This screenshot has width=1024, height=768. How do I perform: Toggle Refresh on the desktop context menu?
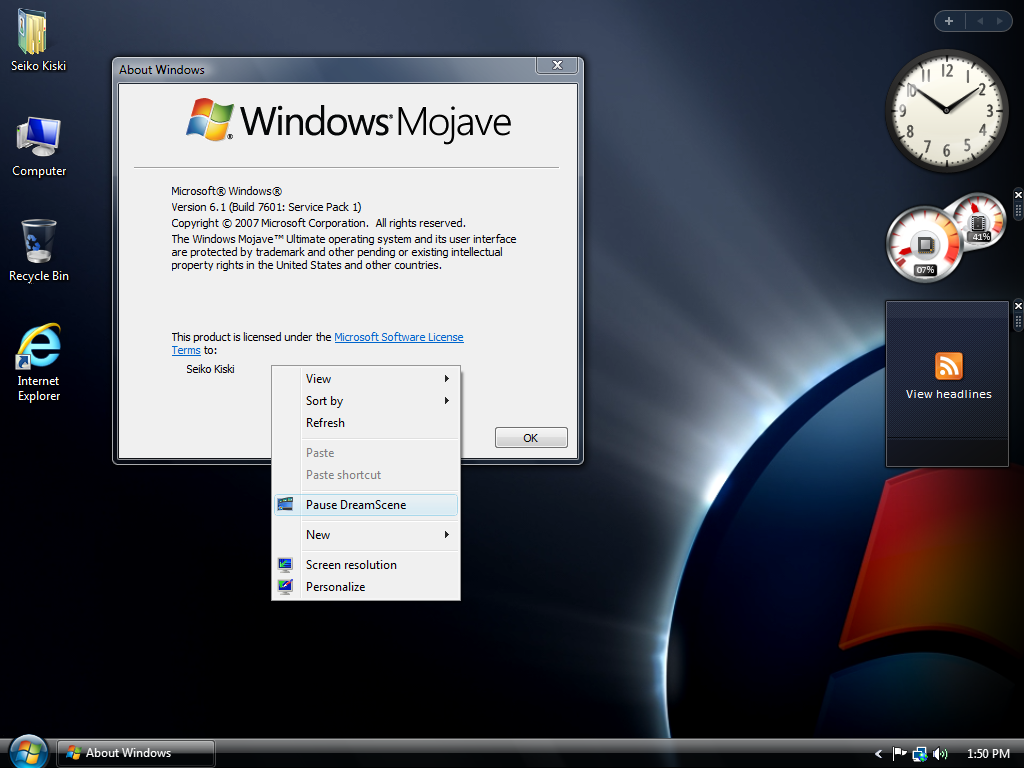[325, 422]
